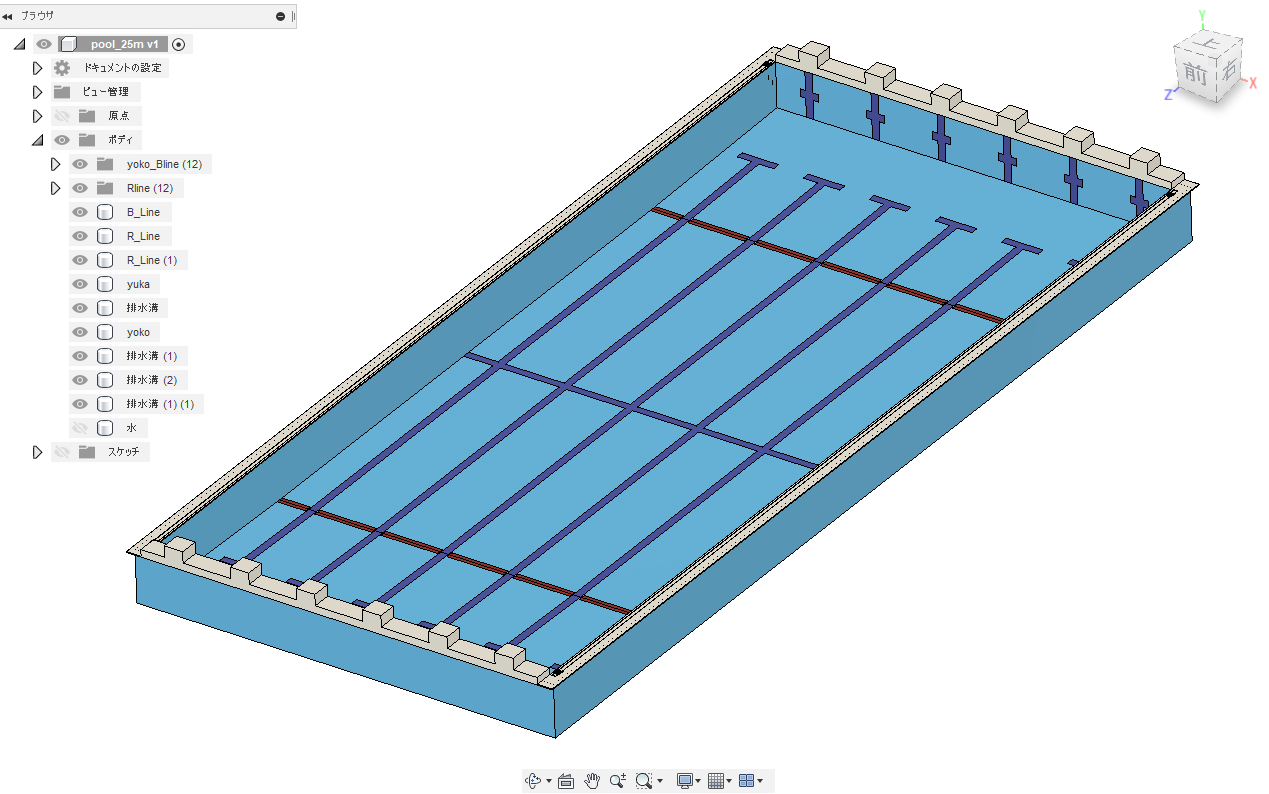
Task: Expand the スケッチ folder
Action: coord(38,452)
